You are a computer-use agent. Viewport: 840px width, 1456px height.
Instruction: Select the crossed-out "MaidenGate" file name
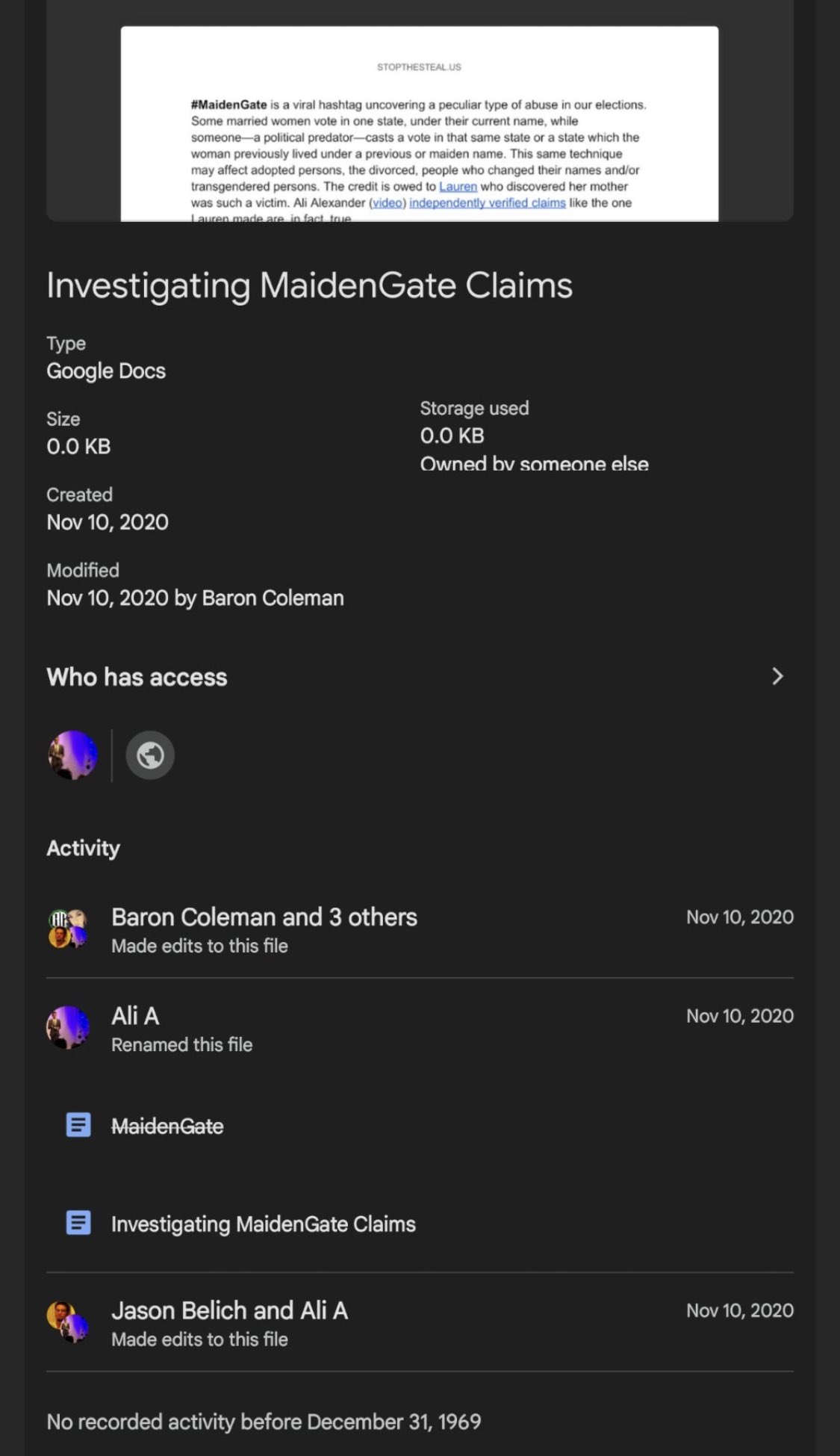(x=167, y=1127)
